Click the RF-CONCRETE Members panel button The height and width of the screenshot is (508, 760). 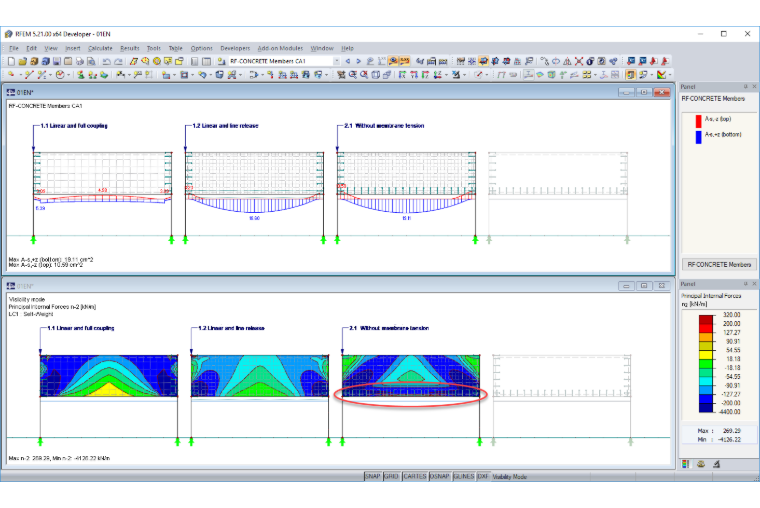coord(719,265)
